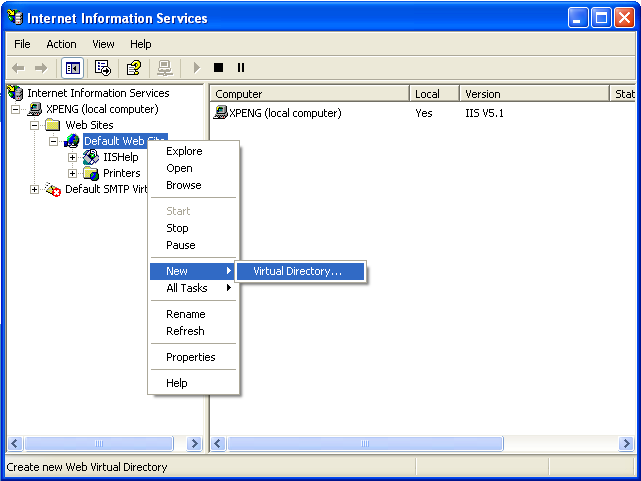The height and width of the screenshot is (481, 641).
Task: Choose Help at bottom of context menu
Action: [x=193, y=383]
